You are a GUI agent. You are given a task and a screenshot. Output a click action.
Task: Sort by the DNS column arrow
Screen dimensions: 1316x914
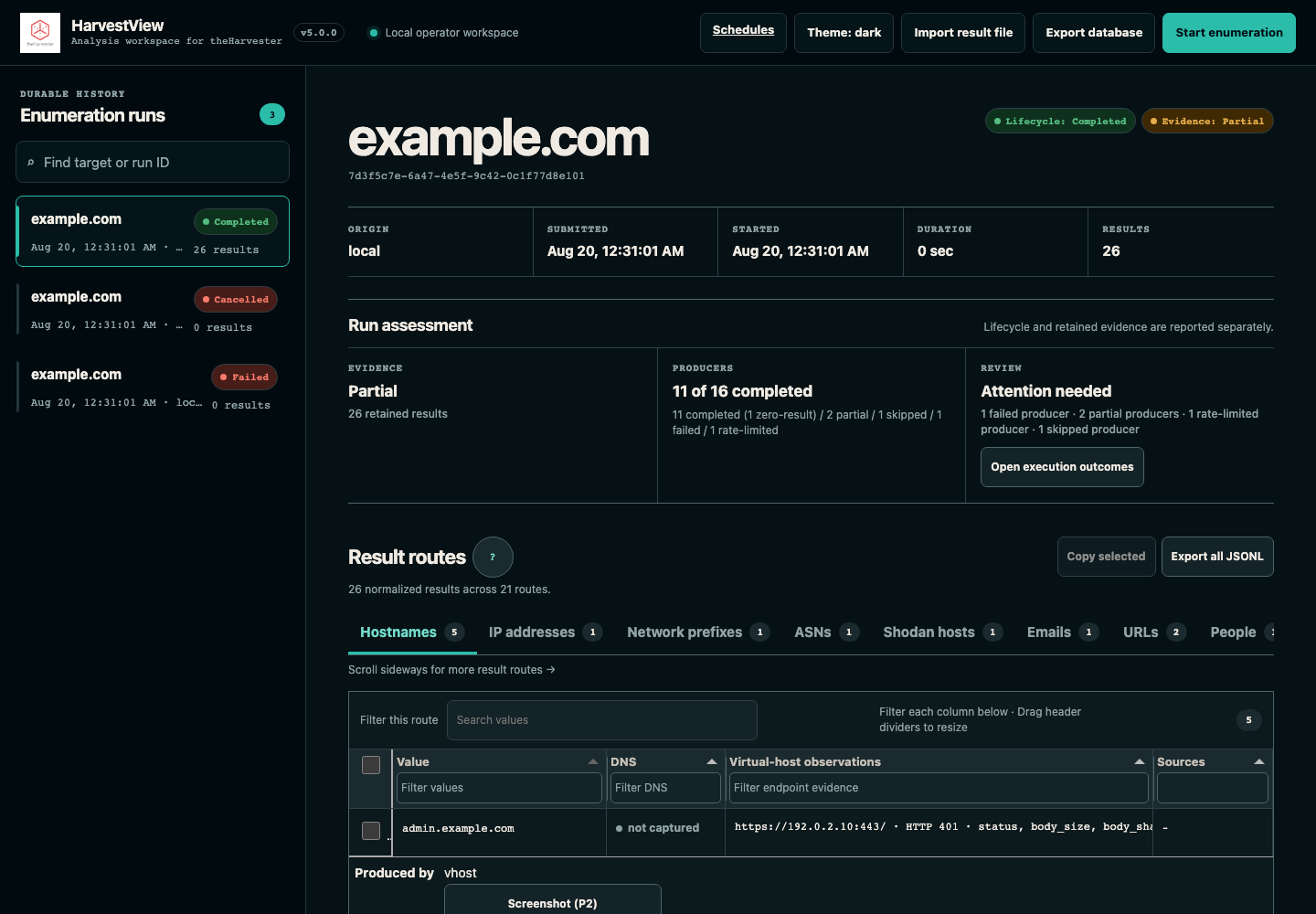click(712, 761)
